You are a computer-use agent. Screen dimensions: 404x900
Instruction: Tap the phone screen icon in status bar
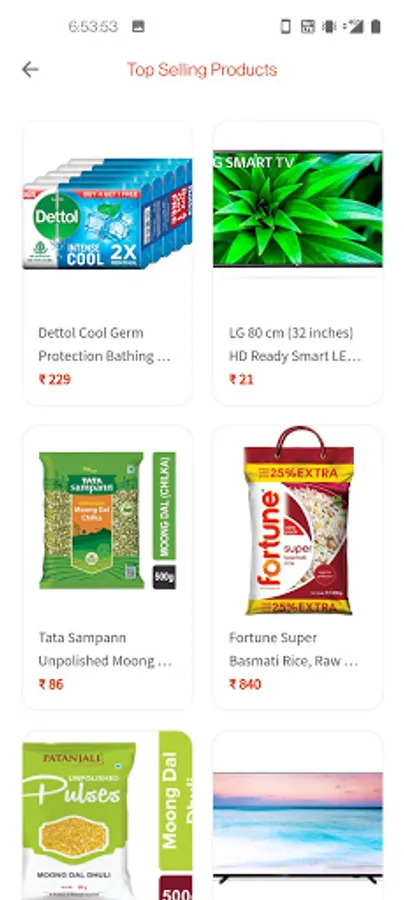[285, 26]
